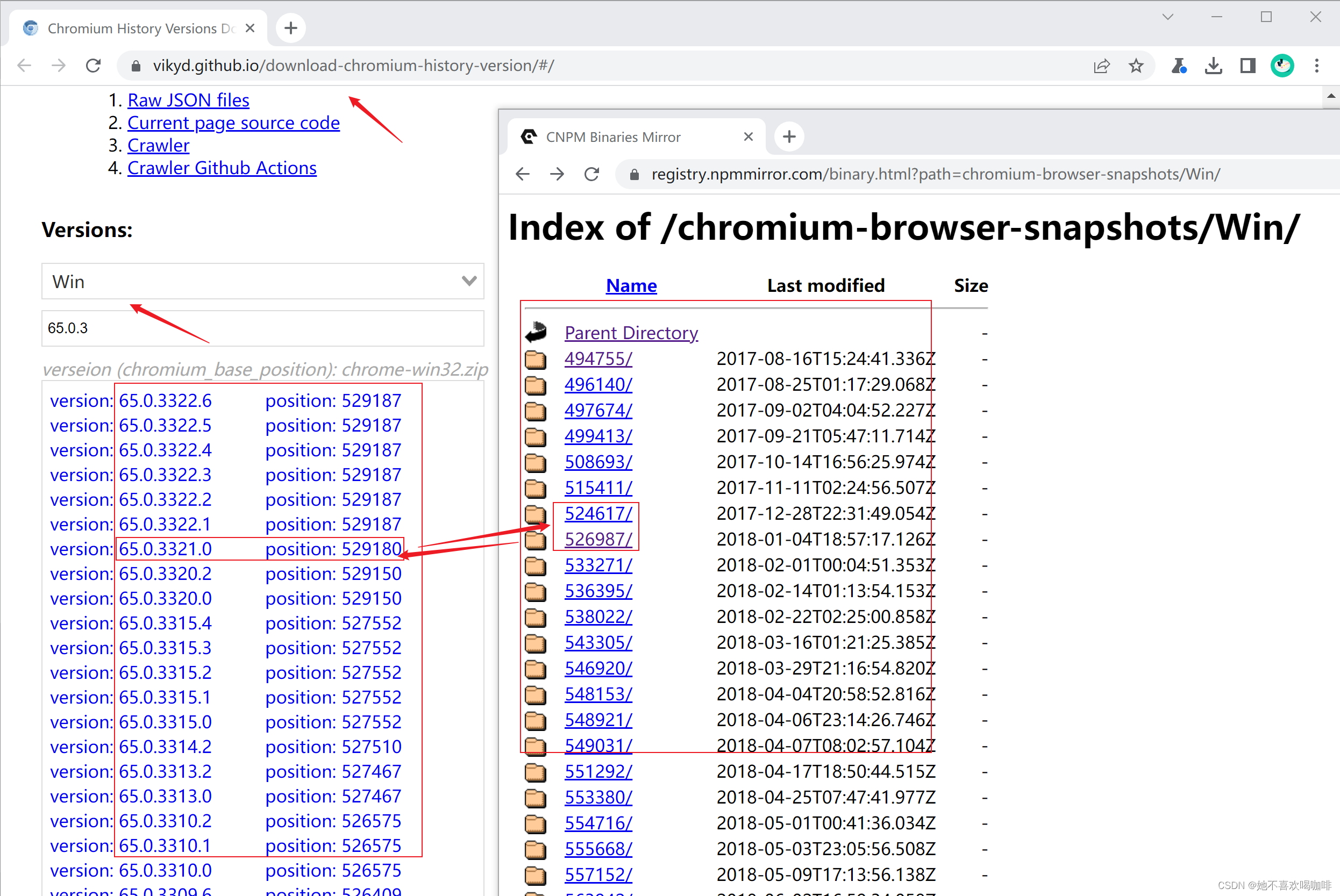This screenshot has width=1340, height=896.
Task: Open the Chrome three-dot menu
Action: [1316, 65]
